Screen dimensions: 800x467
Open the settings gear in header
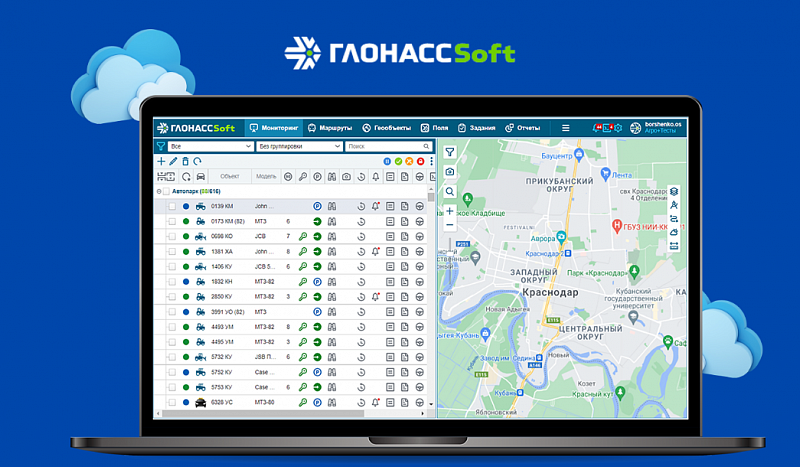click(618, 128)
